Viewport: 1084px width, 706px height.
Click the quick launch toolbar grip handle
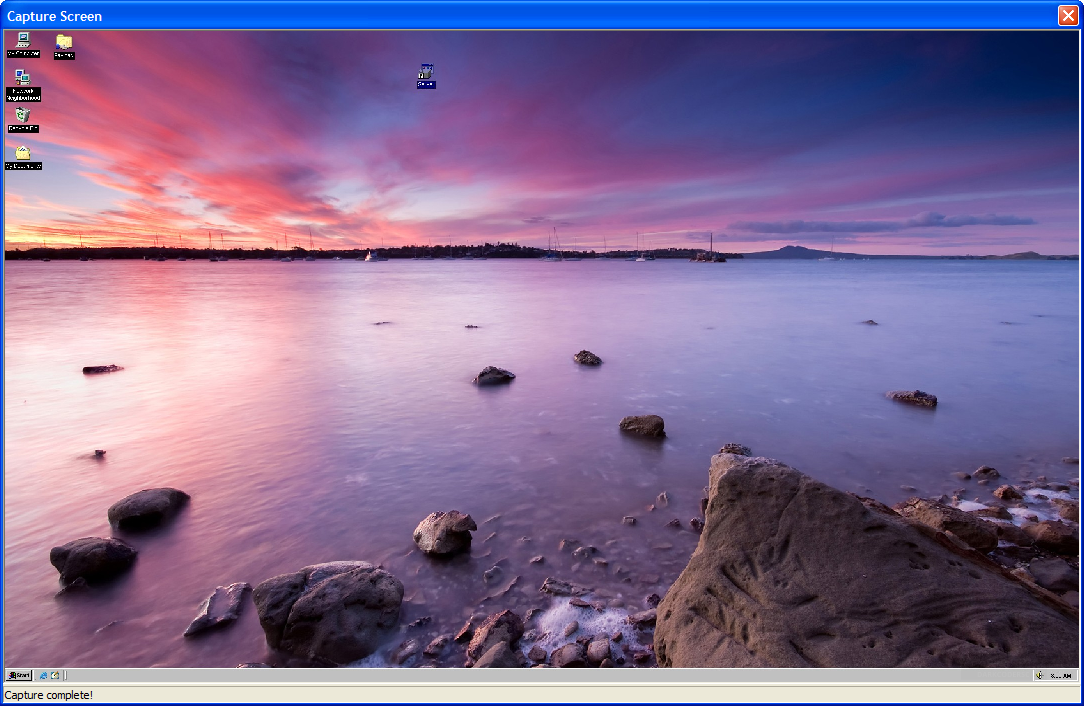pos(67,675)
